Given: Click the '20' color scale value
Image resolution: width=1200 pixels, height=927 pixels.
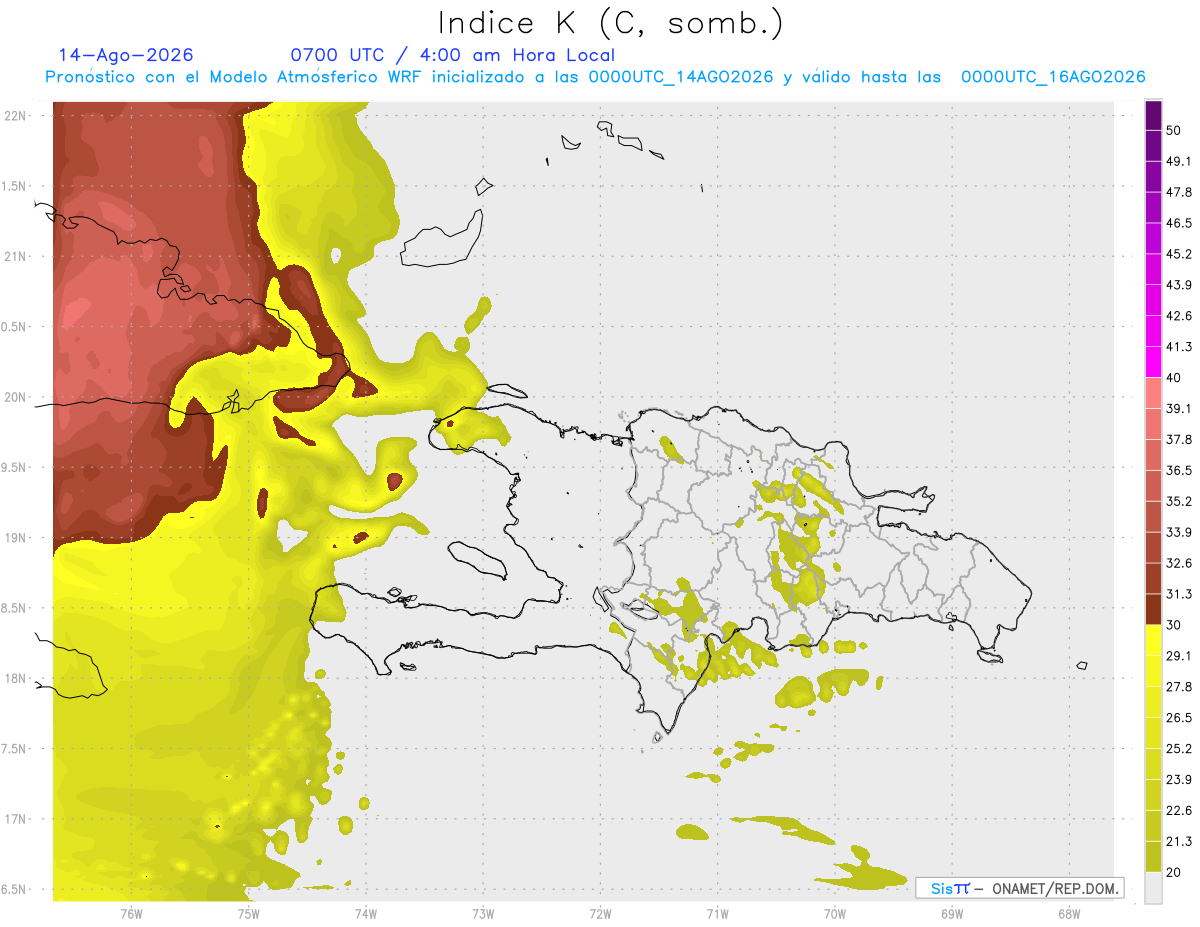Looking at the screenshot, I should click(1173, 872).
